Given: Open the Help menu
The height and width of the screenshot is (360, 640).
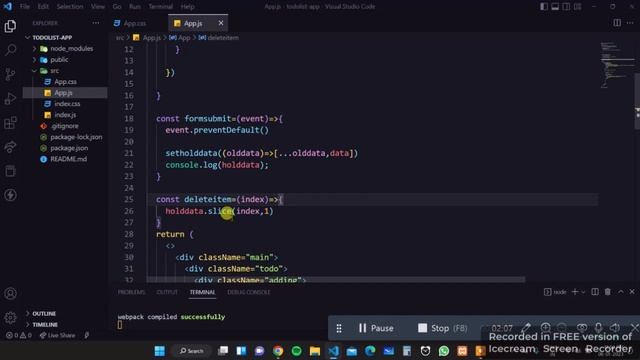Looking at the screenshot, I should (187, 7).
